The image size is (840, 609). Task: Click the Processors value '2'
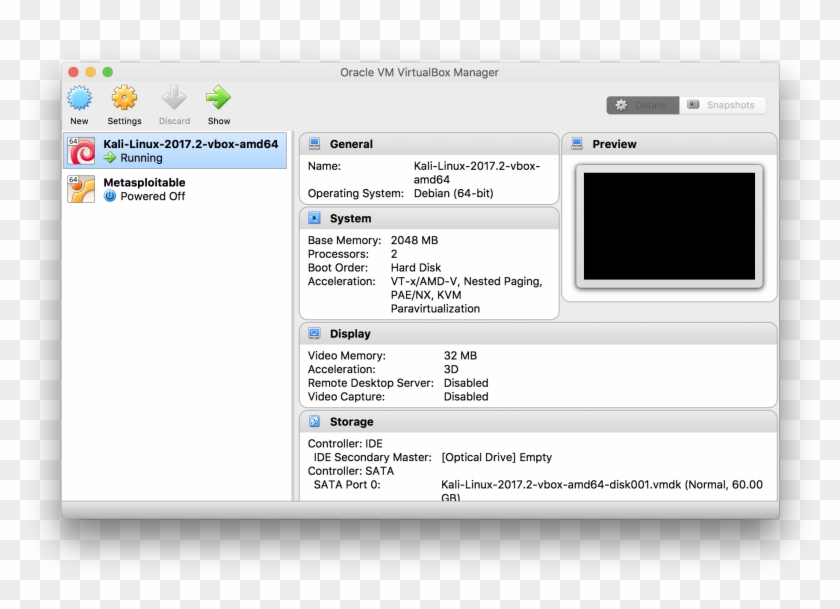click(394, 254)
